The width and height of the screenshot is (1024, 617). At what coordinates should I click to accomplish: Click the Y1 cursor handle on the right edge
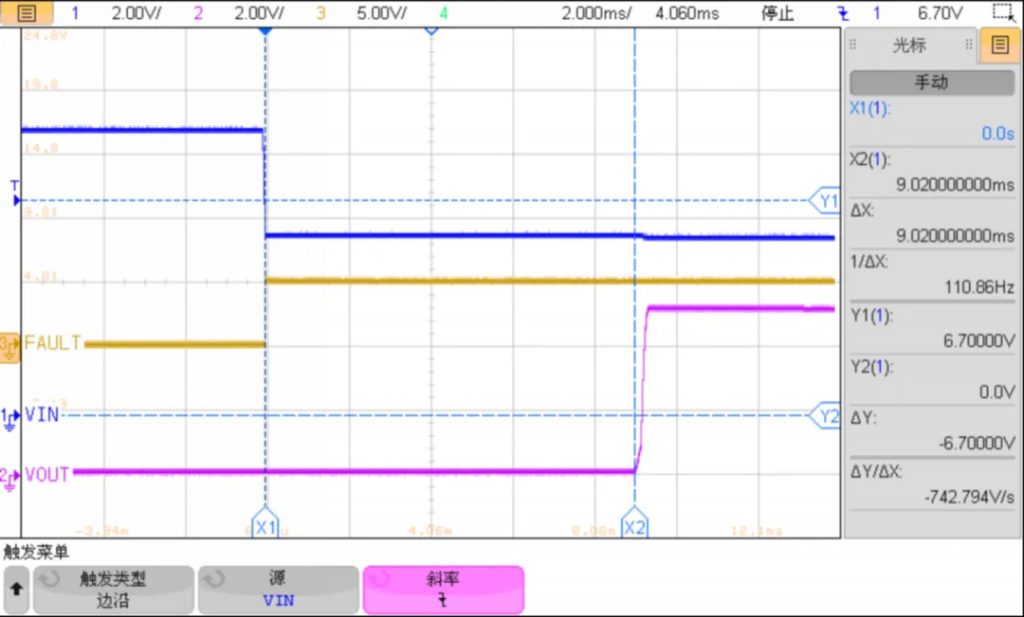tap(827, 201)
